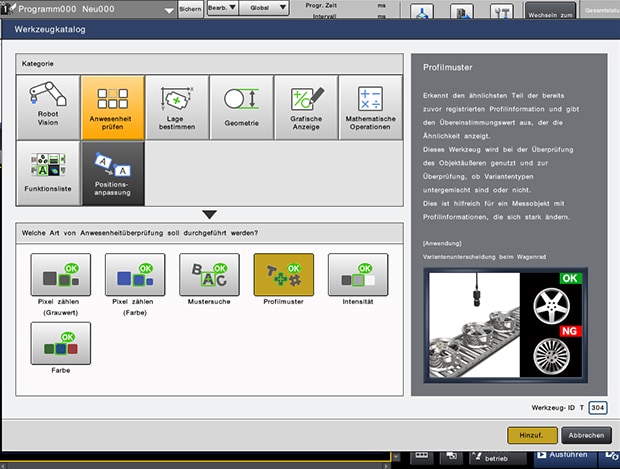Open the Lage bestimmen category

[x=177, y=105]
